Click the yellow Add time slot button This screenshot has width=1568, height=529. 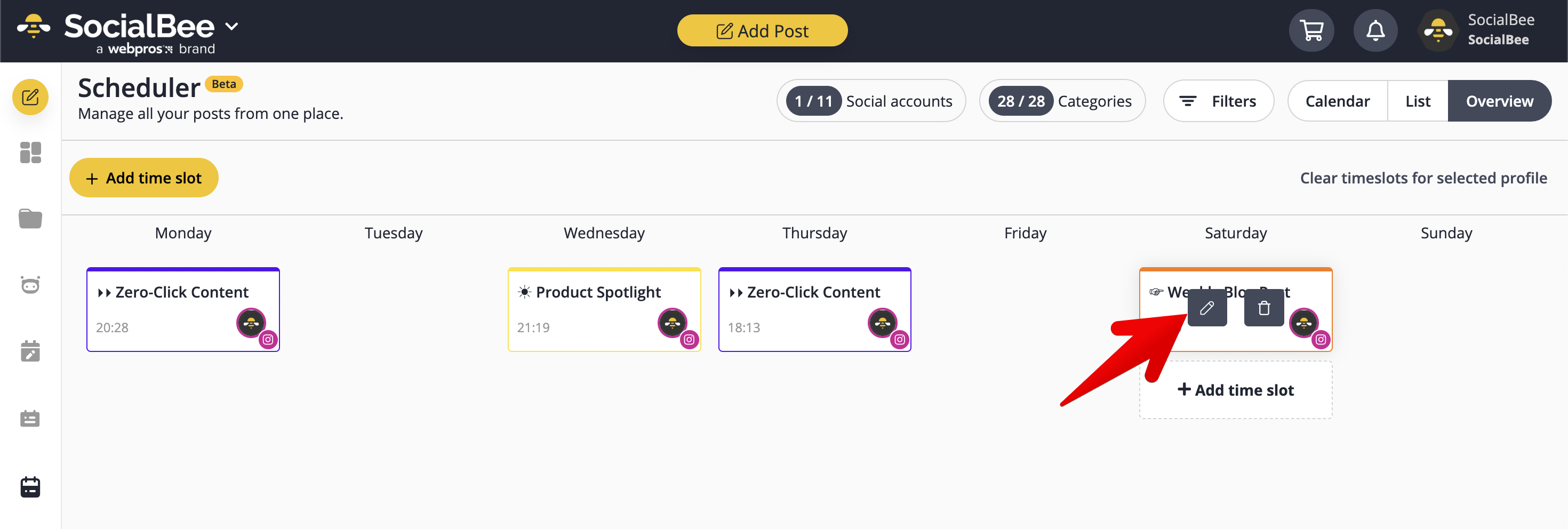[x=143, y=178]
